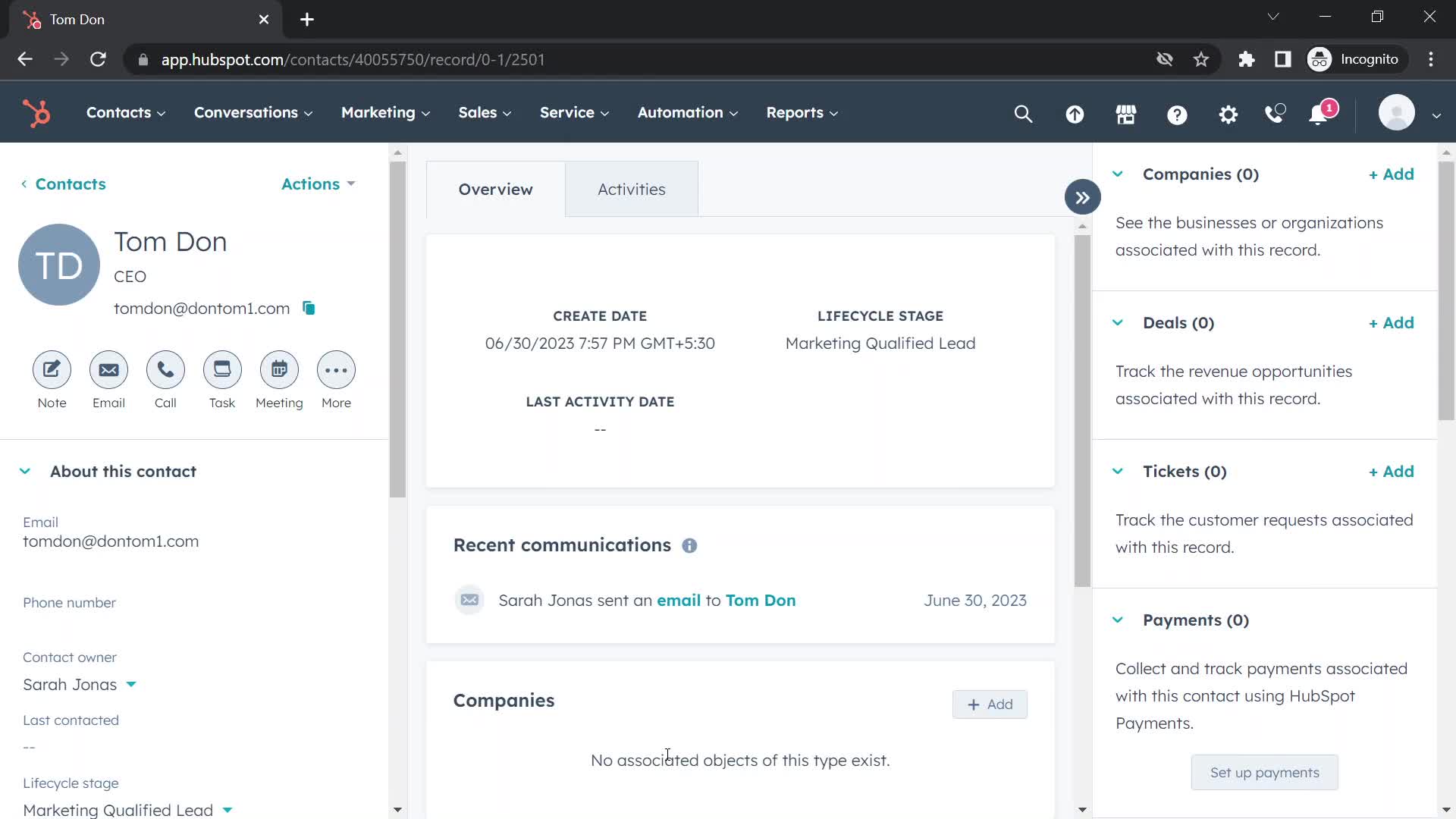This screenshot has width=1456, height=819.
Task: Select the Email icon for contact
Action: click(108, 370)
